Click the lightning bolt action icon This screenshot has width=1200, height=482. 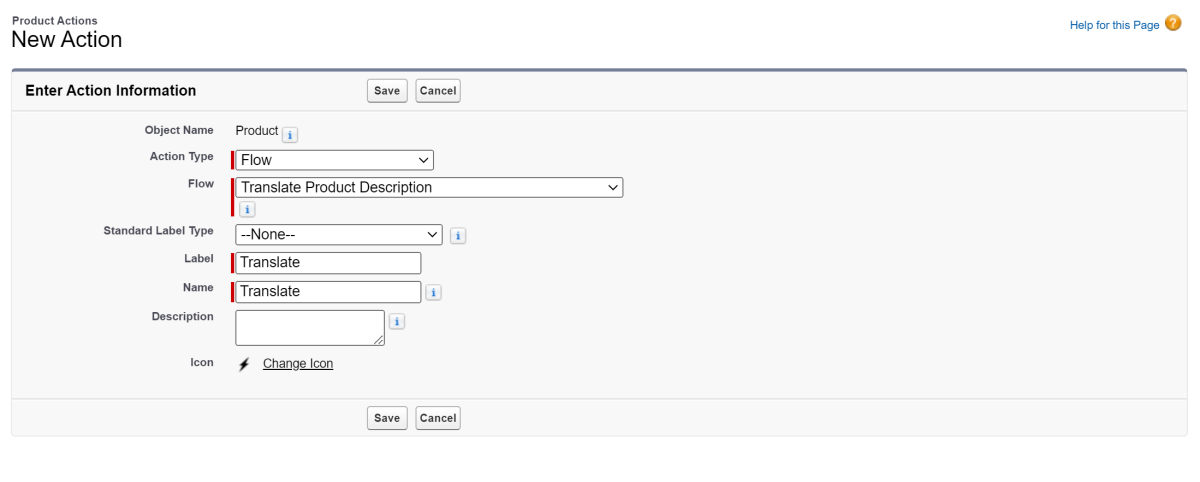tap(244, 364)
